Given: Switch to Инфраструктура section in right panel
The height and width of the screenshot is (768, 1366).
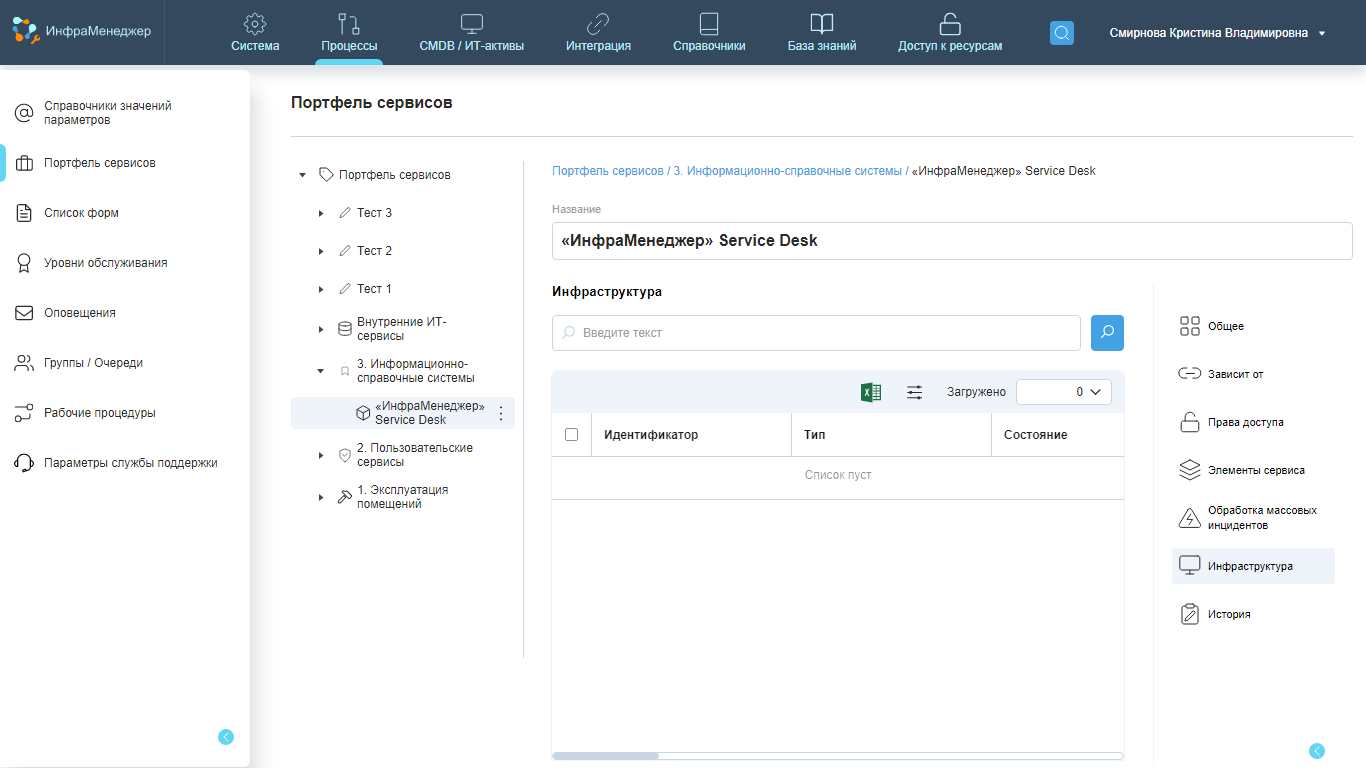Looking at the screenshot, I should [1253, 566].
